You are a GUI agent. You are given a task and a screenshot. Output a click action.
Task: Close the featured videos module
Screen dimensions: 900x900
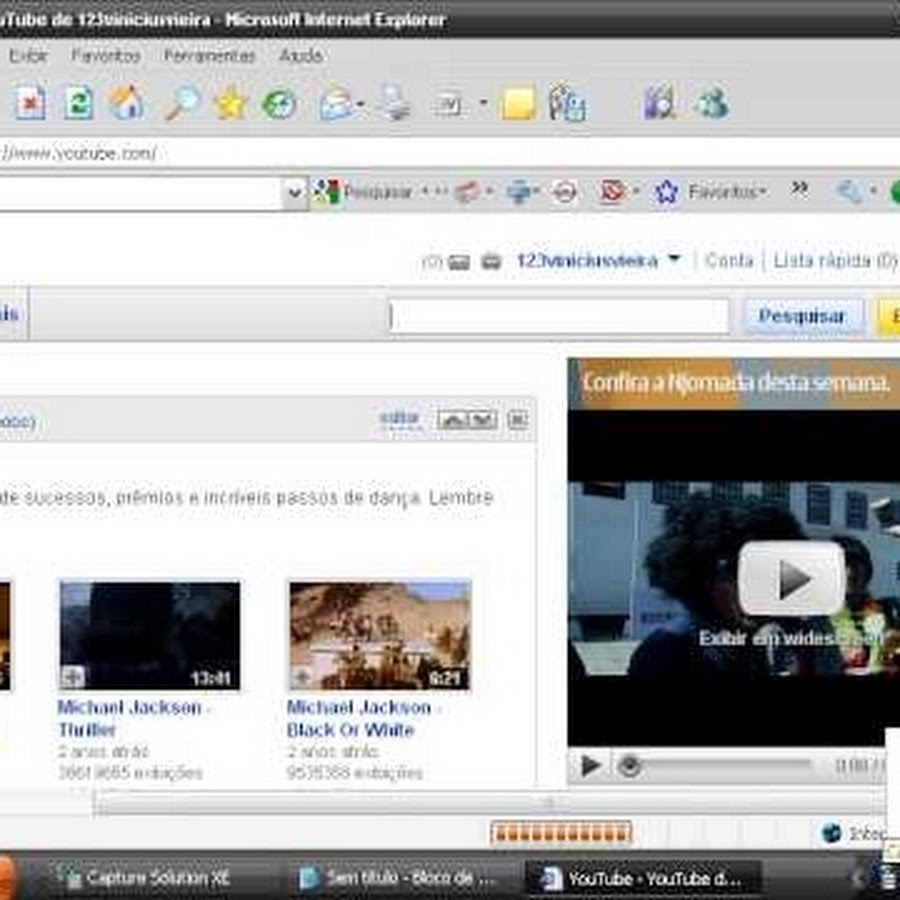[517, 420]
